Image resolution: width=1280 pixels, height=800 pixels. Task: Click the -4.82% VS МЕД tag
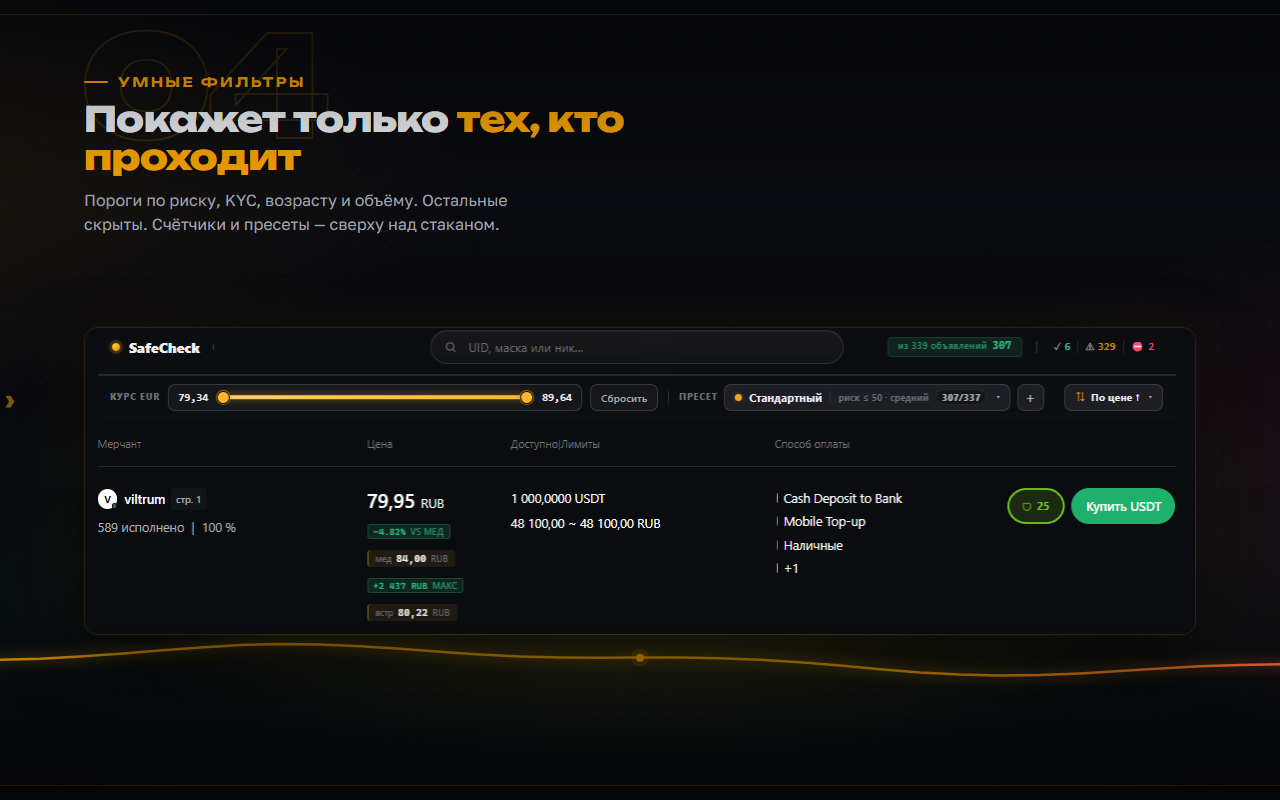click(x=408, y=532)
